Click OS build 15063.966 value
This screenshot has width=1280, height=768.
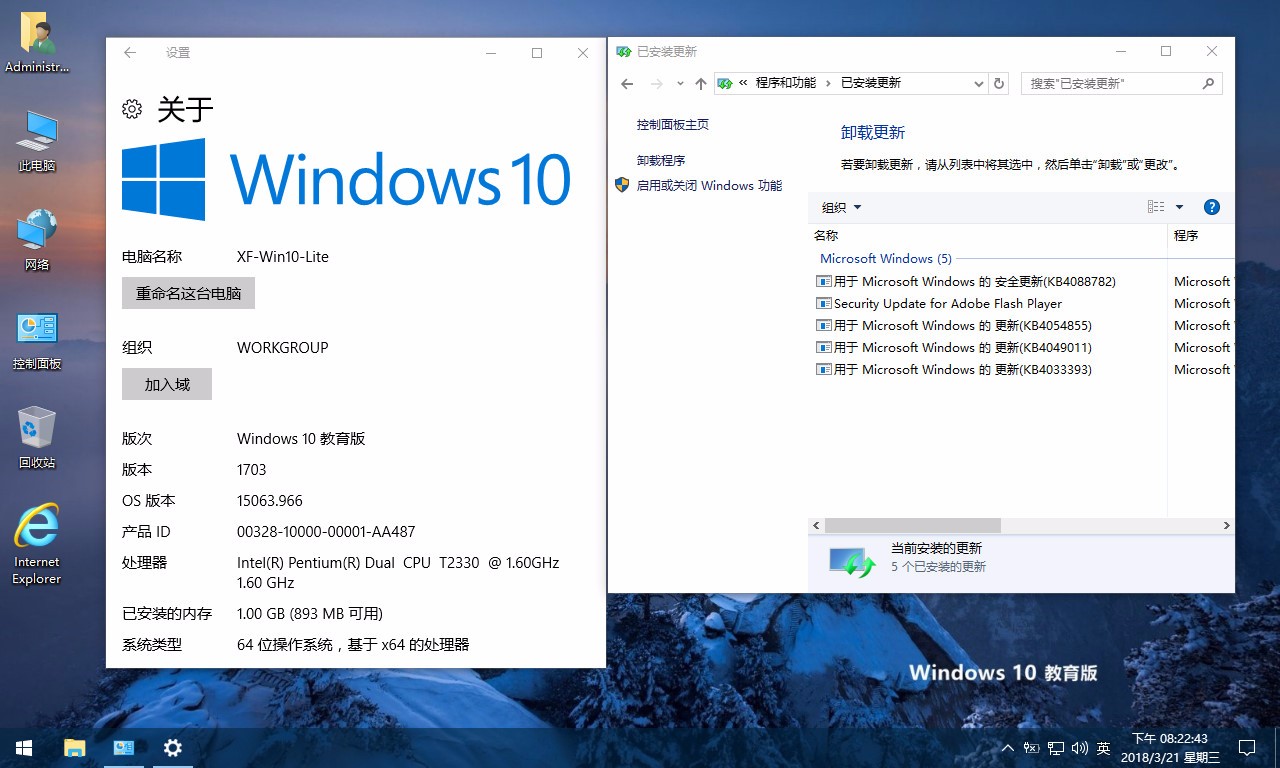click(270, 501)
